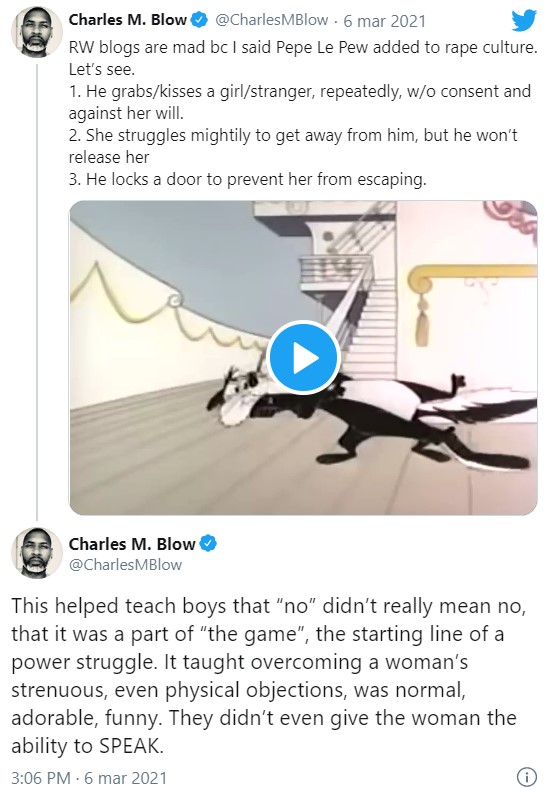Screen dimensions: 547x794
Task: Open the tweet info icon
Action: [526, 776]
